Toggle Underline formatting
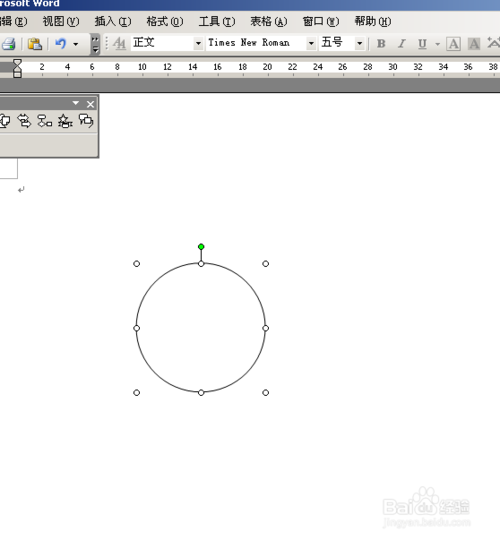 tap(422, 44)
